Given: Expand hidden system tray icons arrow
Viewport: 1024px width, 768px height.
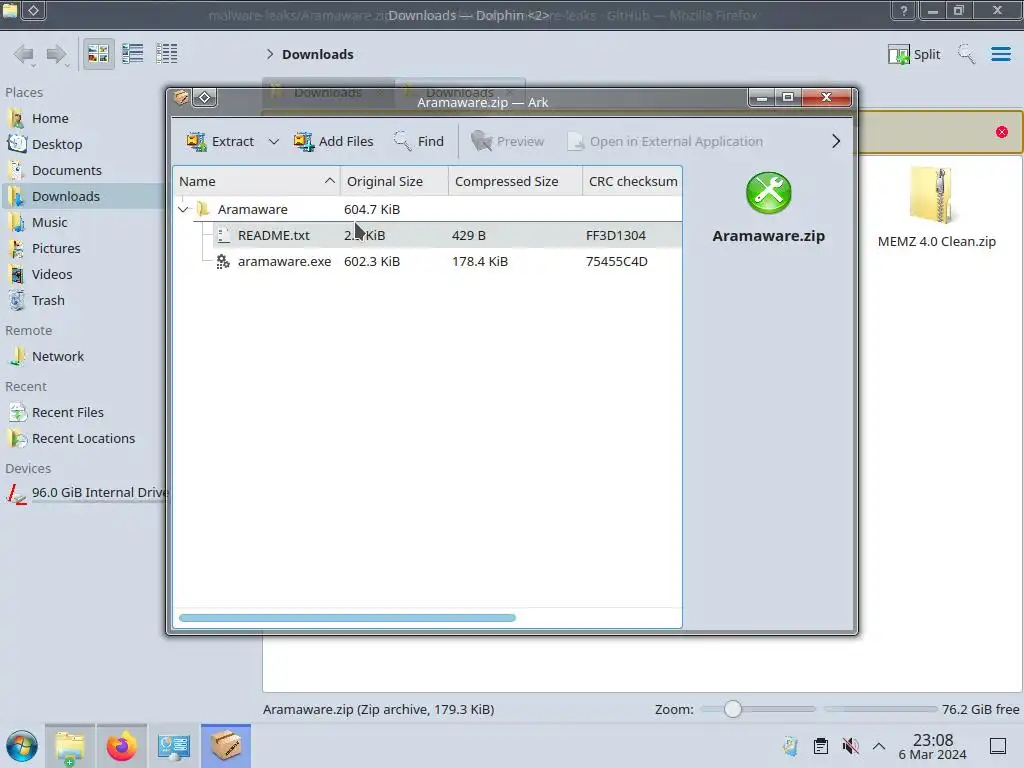Looking at the screenshot, I should tap(879, 746).
